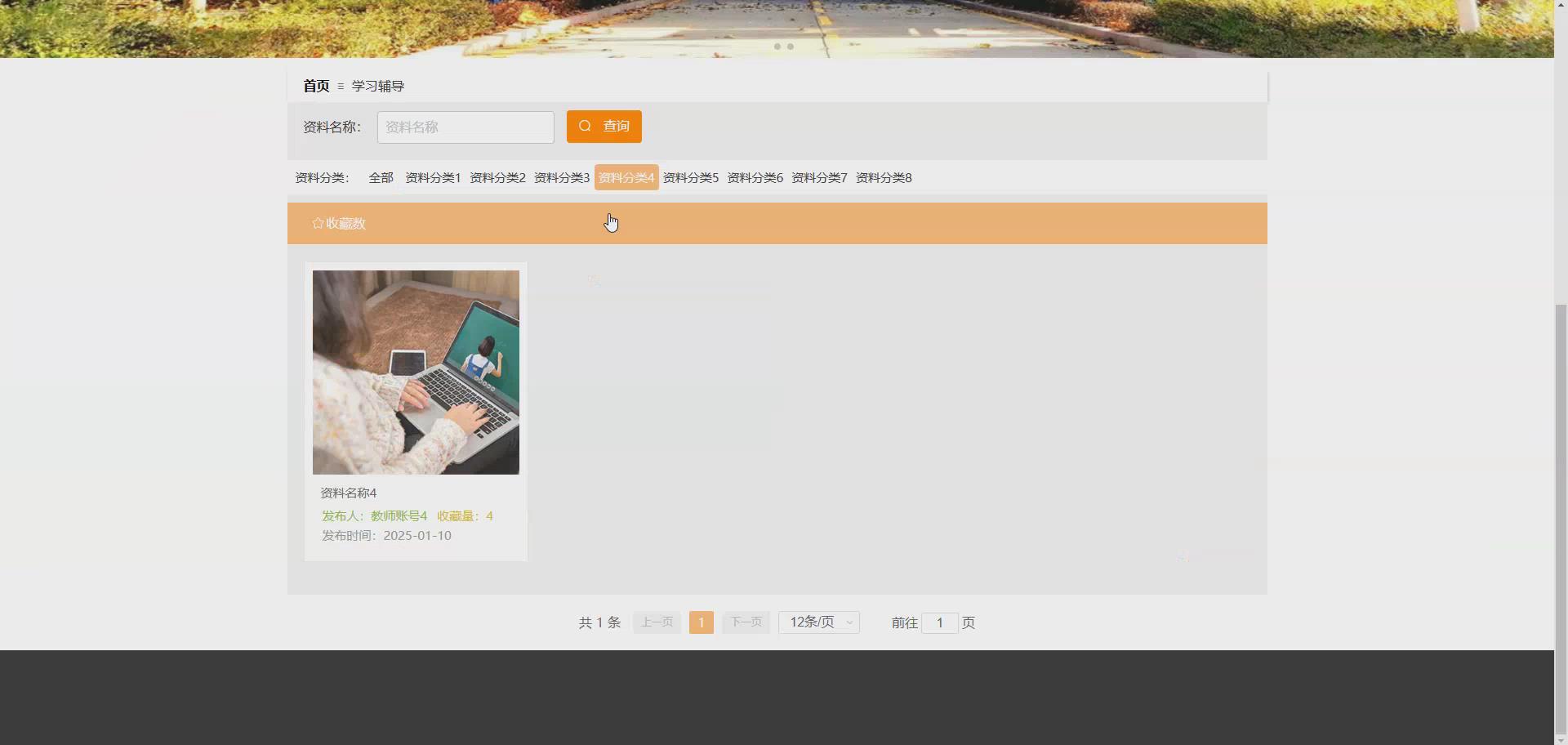Click the breadcrumb separator icon after 首页
1568x745 pixels.
click(x=341, y=87)
